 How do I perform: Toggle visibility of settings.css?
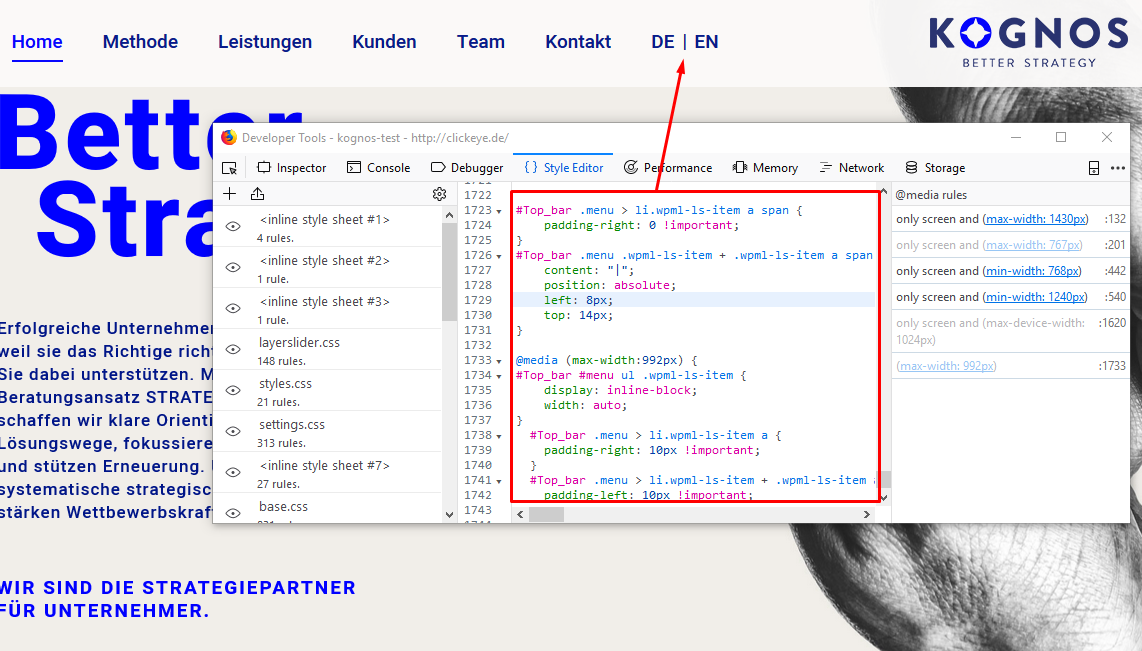[x=233, y=432]
